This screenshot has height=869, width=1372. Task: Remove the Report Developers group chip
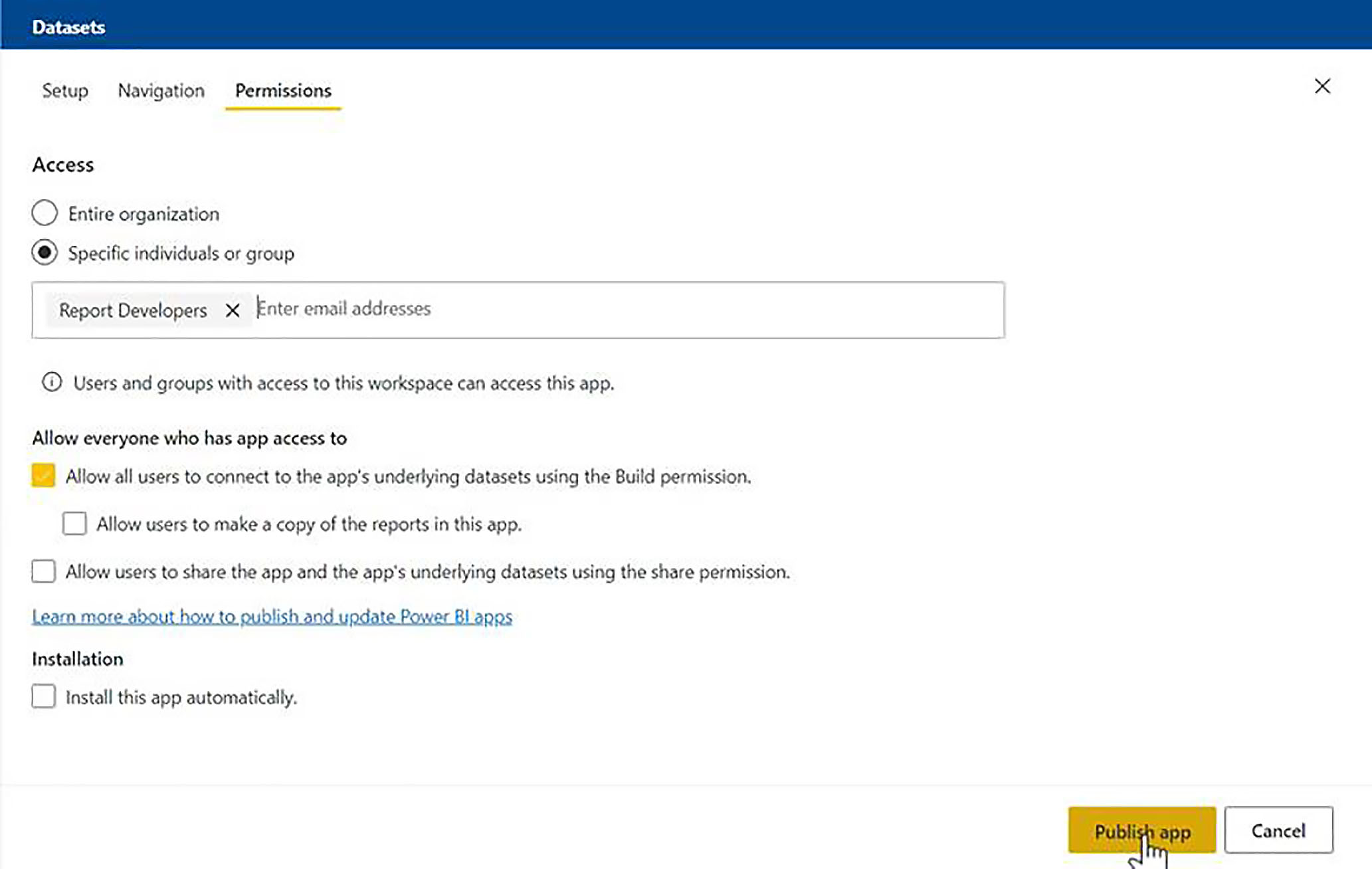coord(233,310)
